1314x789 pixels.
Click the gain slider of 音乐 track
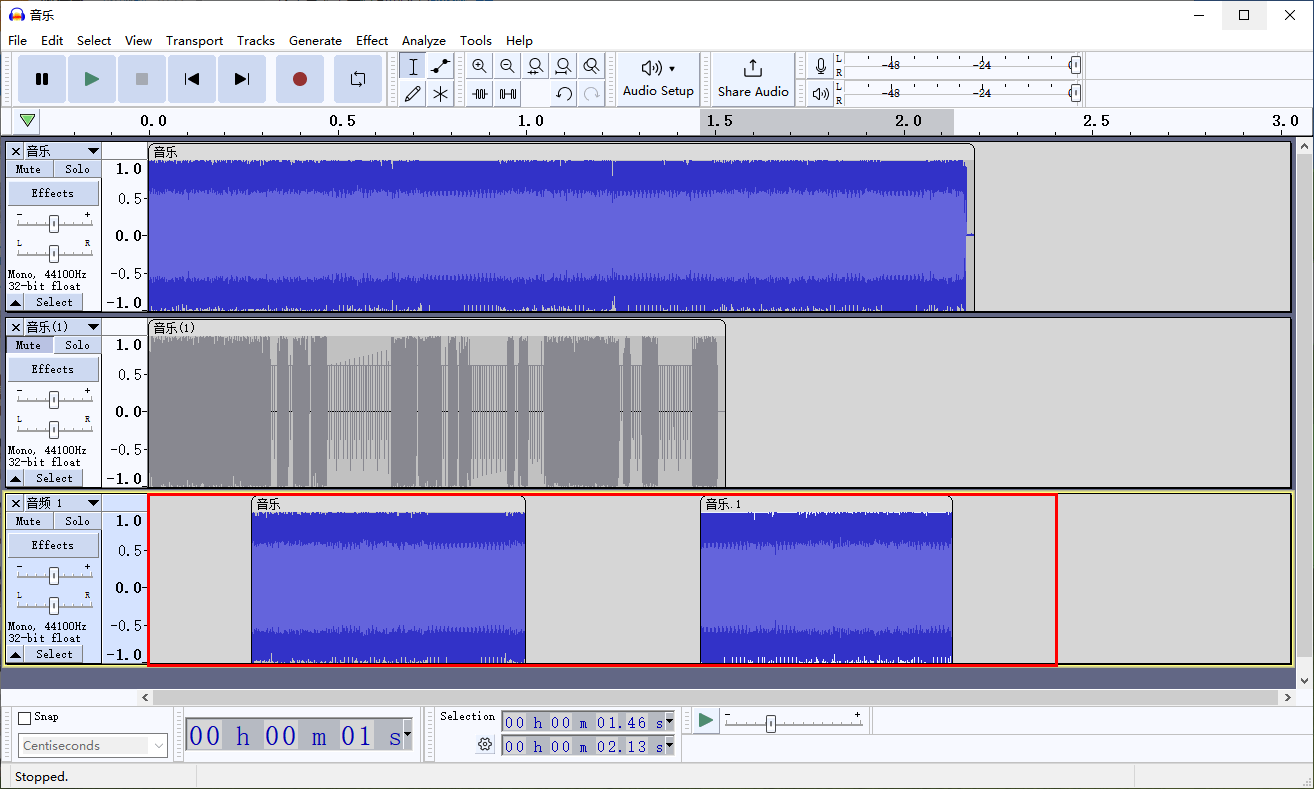point(54,224)
